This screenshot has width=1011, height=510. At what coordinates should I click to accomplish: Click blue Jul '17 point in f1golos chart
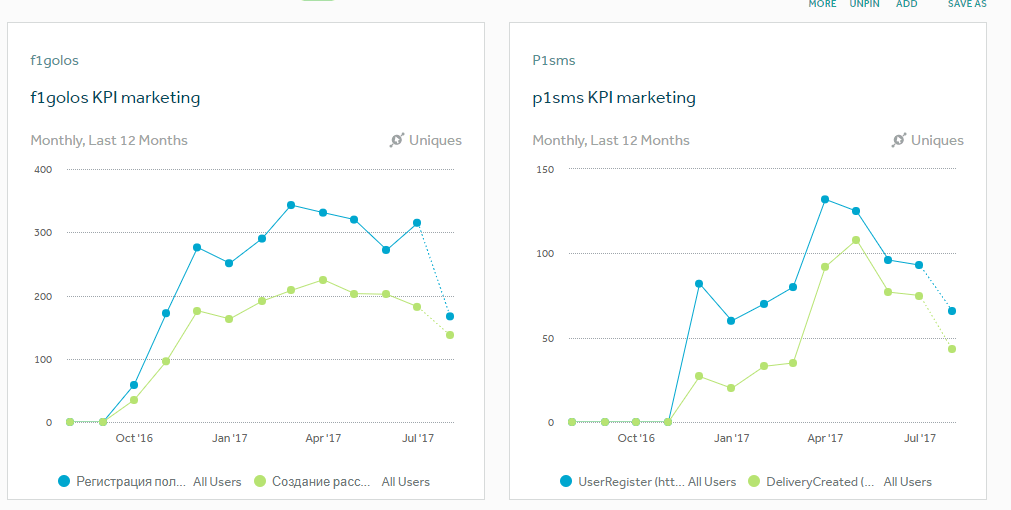[417, 223]
